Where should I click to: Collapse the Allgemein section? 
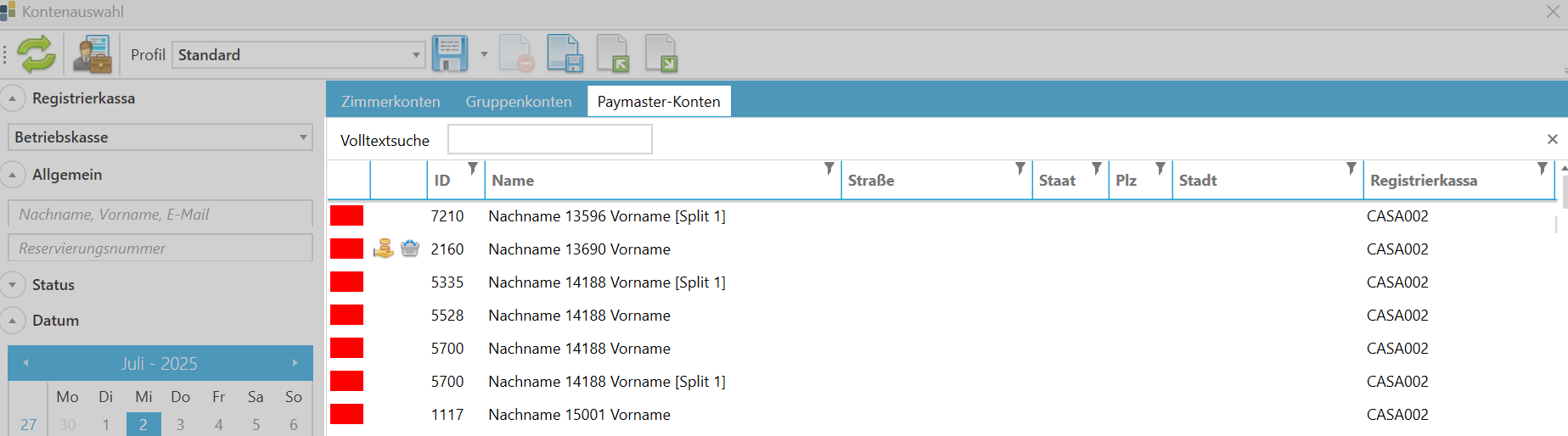(x=12, y=175)
